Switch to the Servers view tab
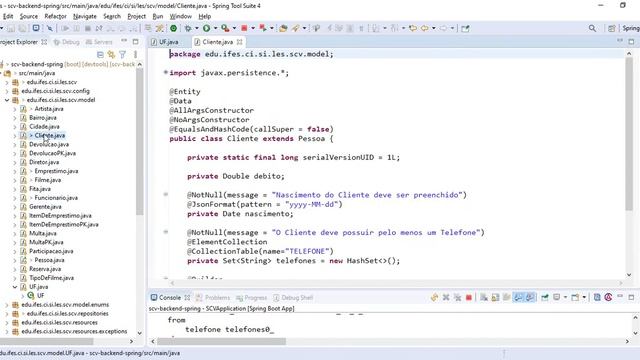The image size is (640, 360). point(99,42)
